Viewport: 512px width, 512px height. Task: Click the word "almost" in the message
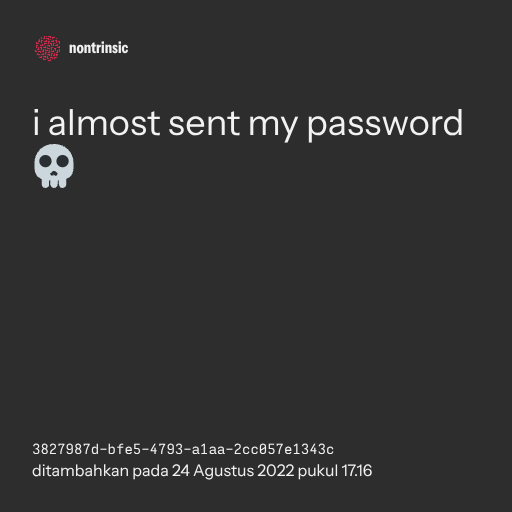104,123
